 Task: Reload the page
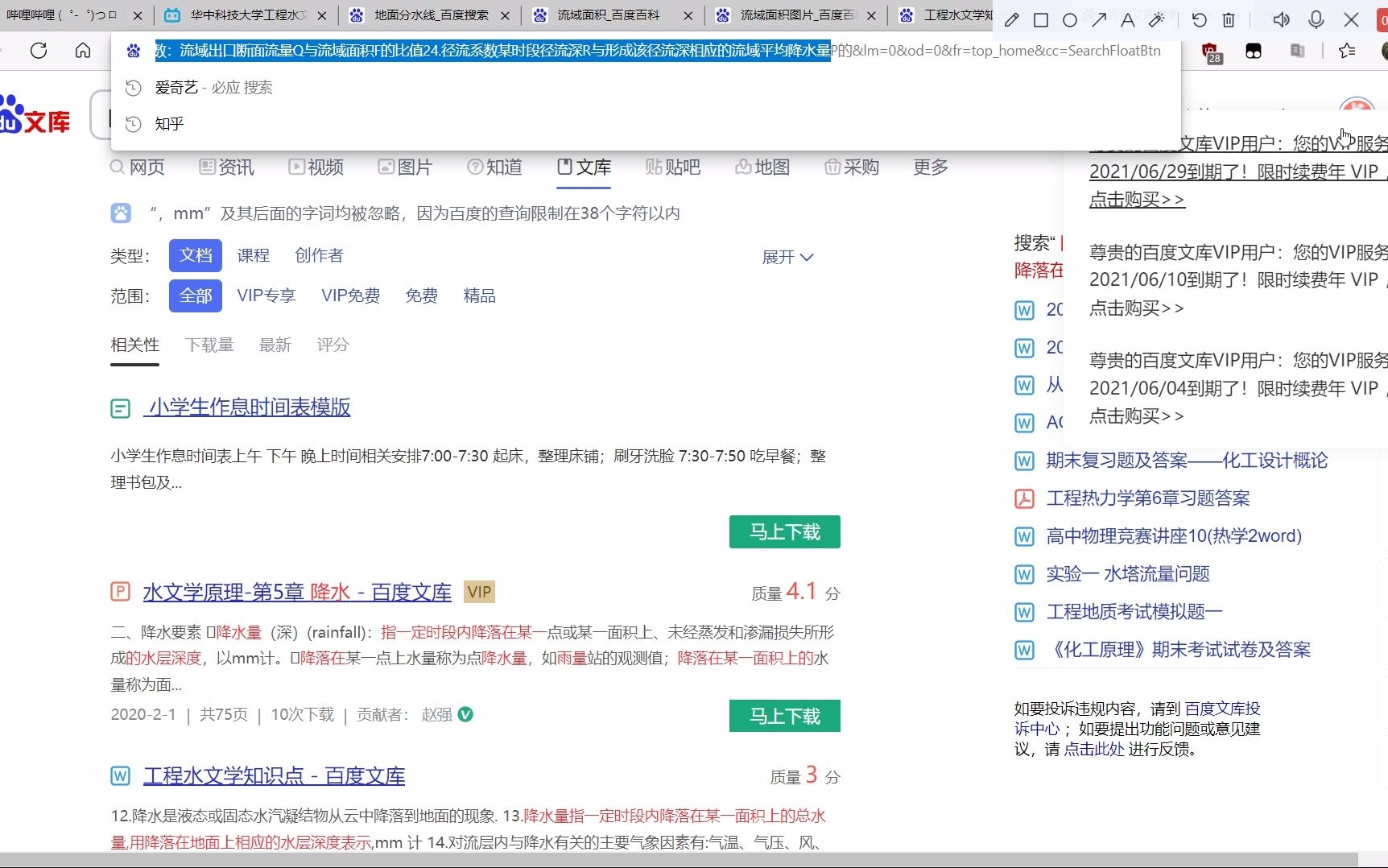tap(39, 51)
